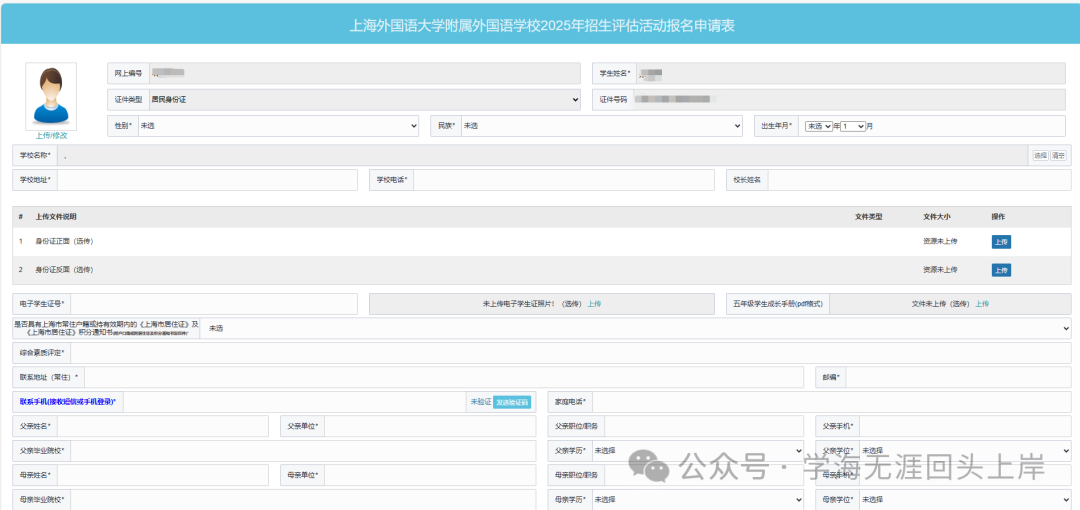The width and height of the screenshot is (1080, 510).
Task: Open the 证件类型 dropdown showing 居民身份证
Action: point(364,100)
